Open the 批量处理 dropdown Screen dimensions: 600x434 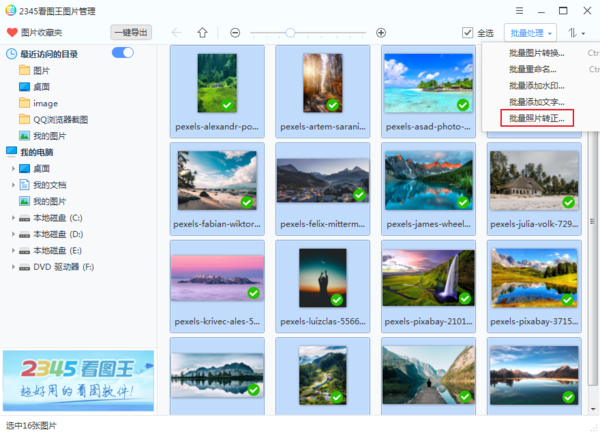530,32
